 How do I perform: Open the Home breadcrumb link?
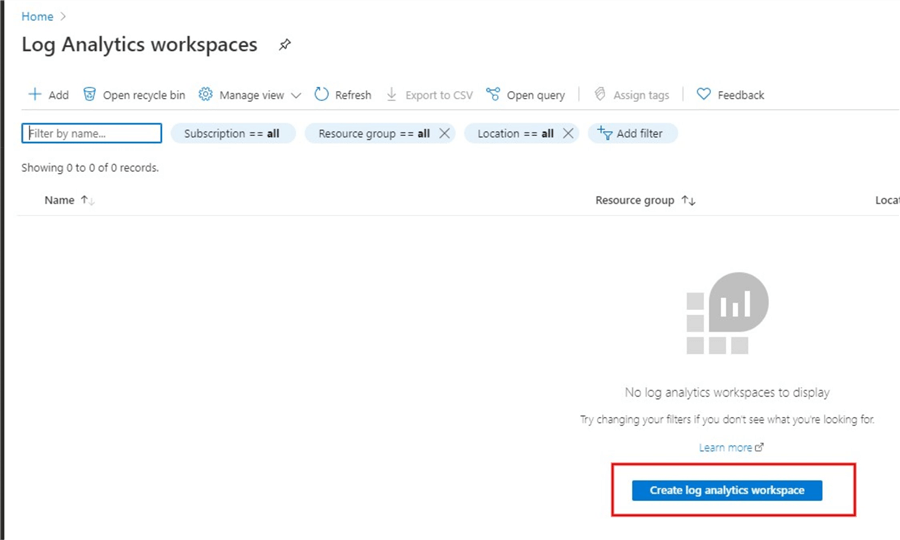click(x=37, y=17)
